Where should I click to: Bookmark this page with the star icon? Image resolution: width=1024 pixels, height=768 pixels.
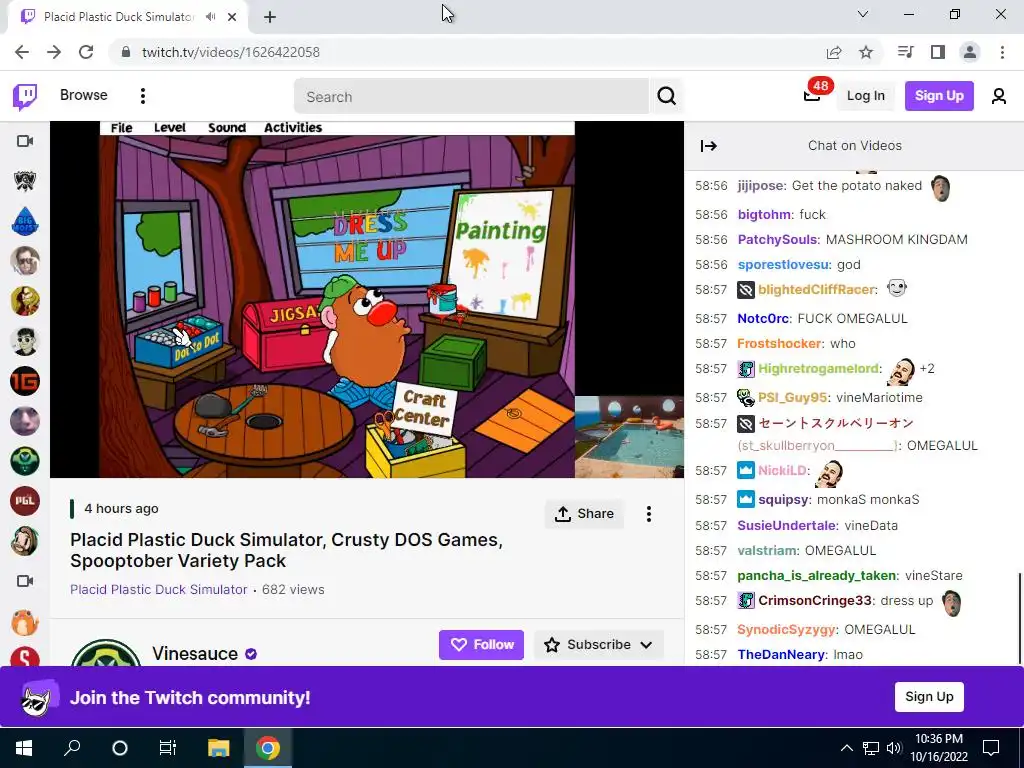coord(866,52)
